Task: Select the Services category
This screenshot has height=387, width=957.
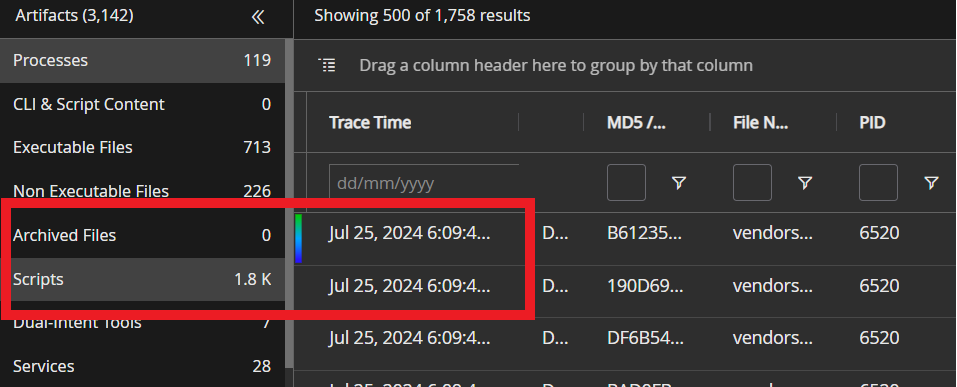Action: click(x=142, y=366)
